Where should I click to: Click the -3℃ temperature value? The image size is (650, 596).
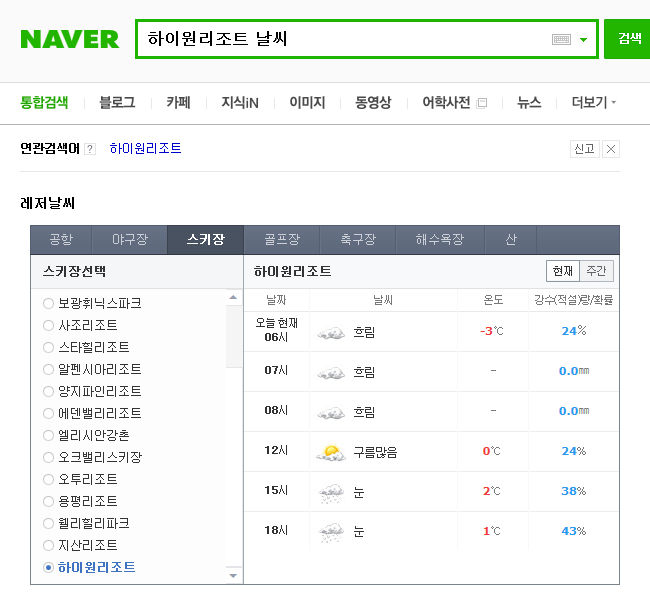pyautogui.click(x=492, y=331)
